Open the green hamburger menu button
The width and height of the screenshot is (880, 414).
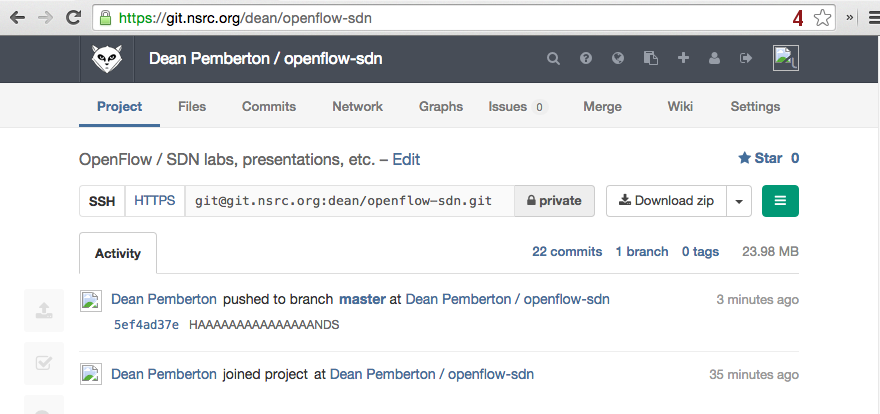coord(780,201)
